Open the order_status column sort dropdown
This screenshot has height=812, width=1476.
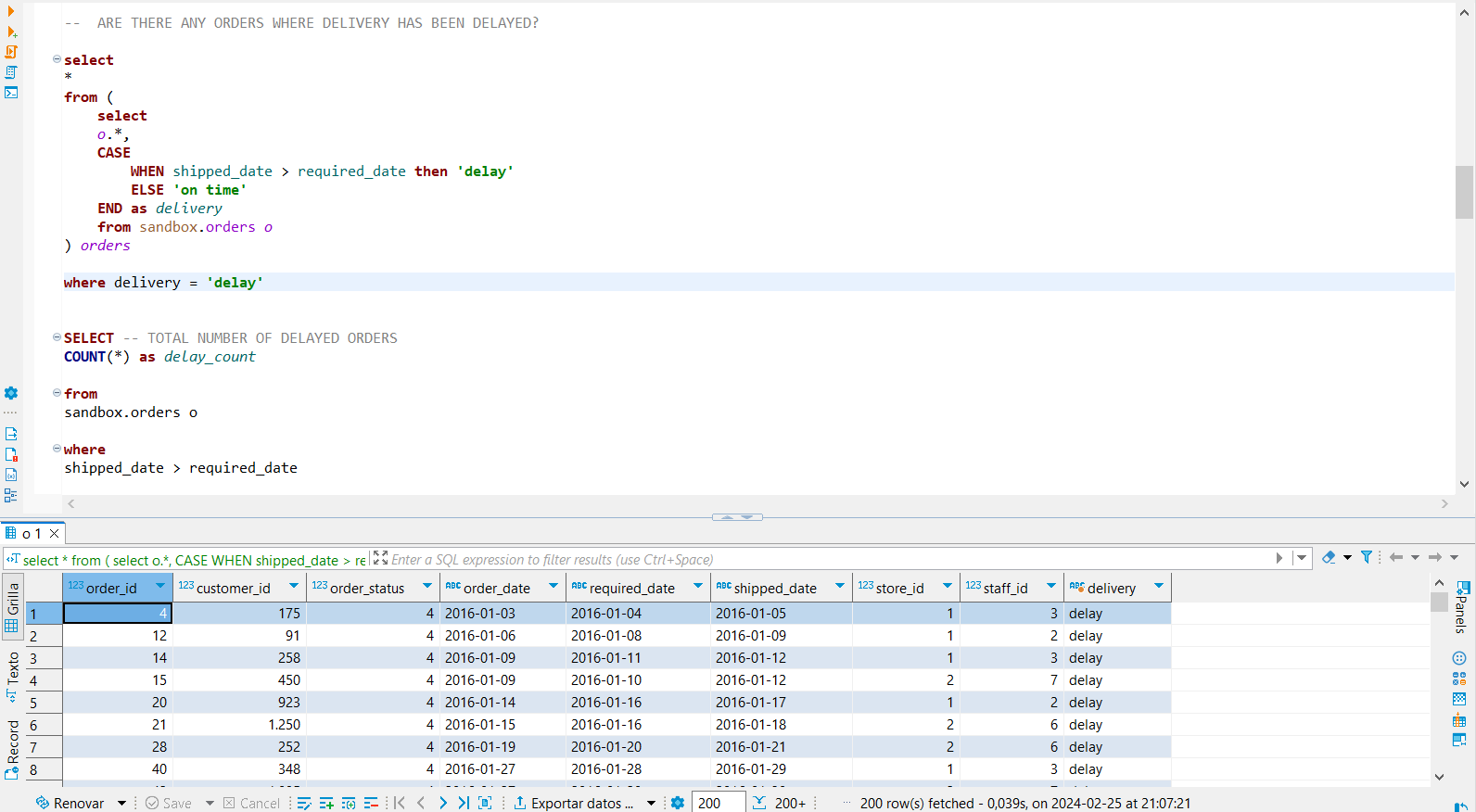tap(427, 586)
